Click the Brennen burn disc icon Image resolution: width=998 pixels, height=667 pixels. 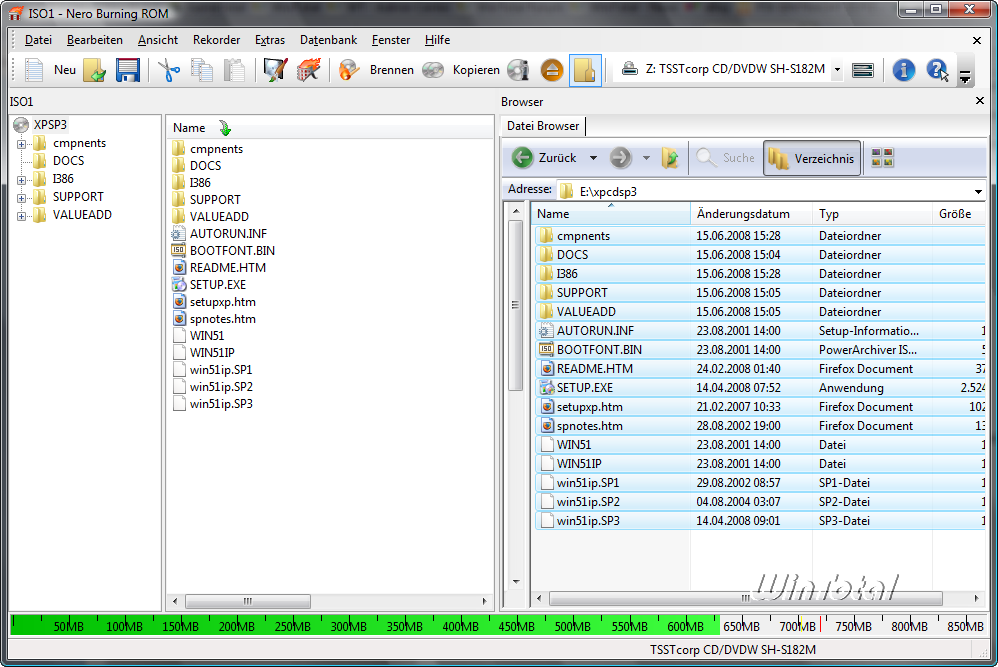(349, 70)
